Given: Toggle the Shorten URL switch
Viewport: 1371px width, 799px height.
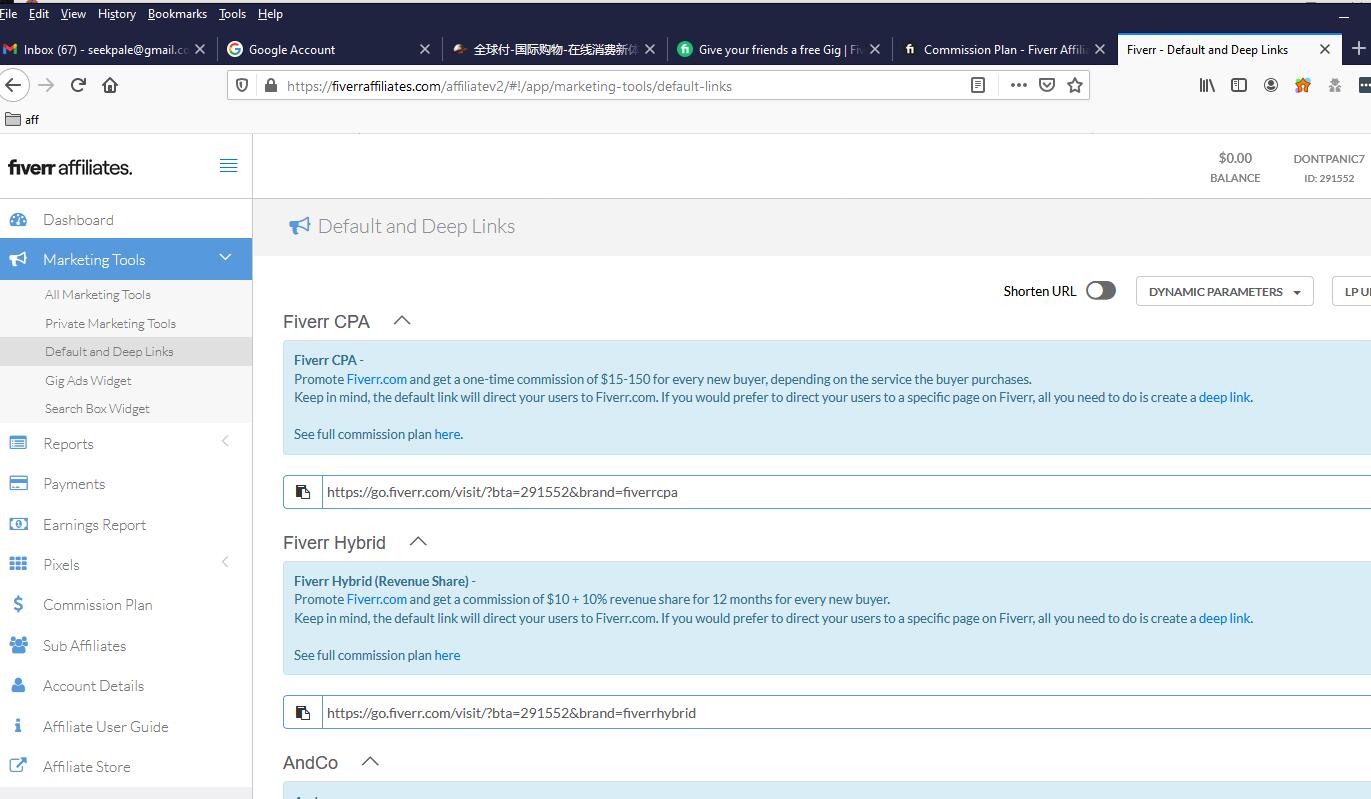Looking at the screenshot, I should tap(1100, 291).
